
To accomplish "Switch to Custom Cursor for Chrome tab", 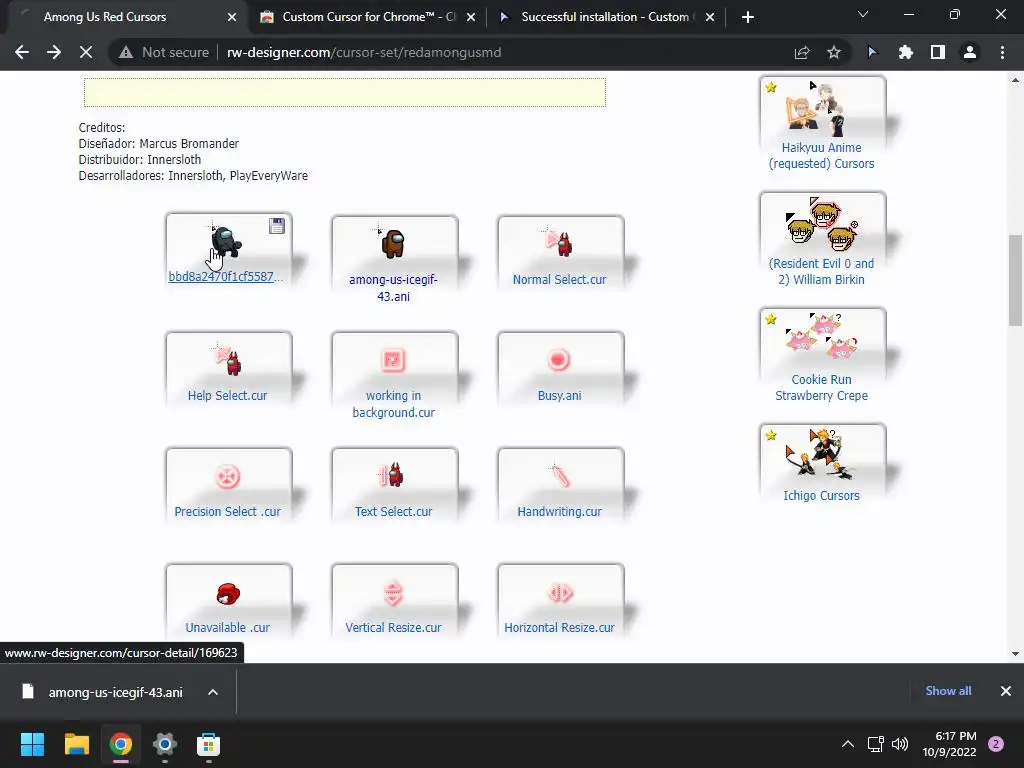I will [x=367, y=17].
